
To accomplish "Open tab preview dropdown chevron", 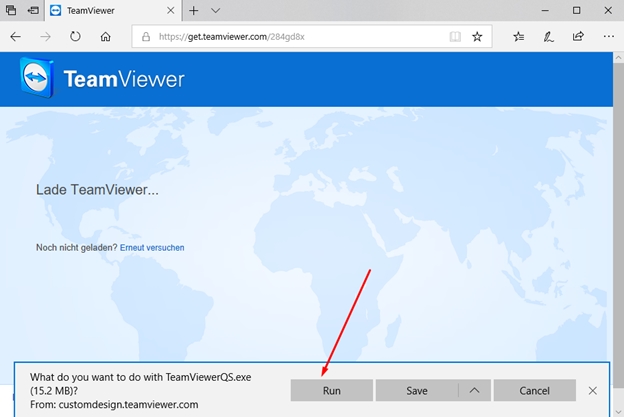I will coord(215,11).
